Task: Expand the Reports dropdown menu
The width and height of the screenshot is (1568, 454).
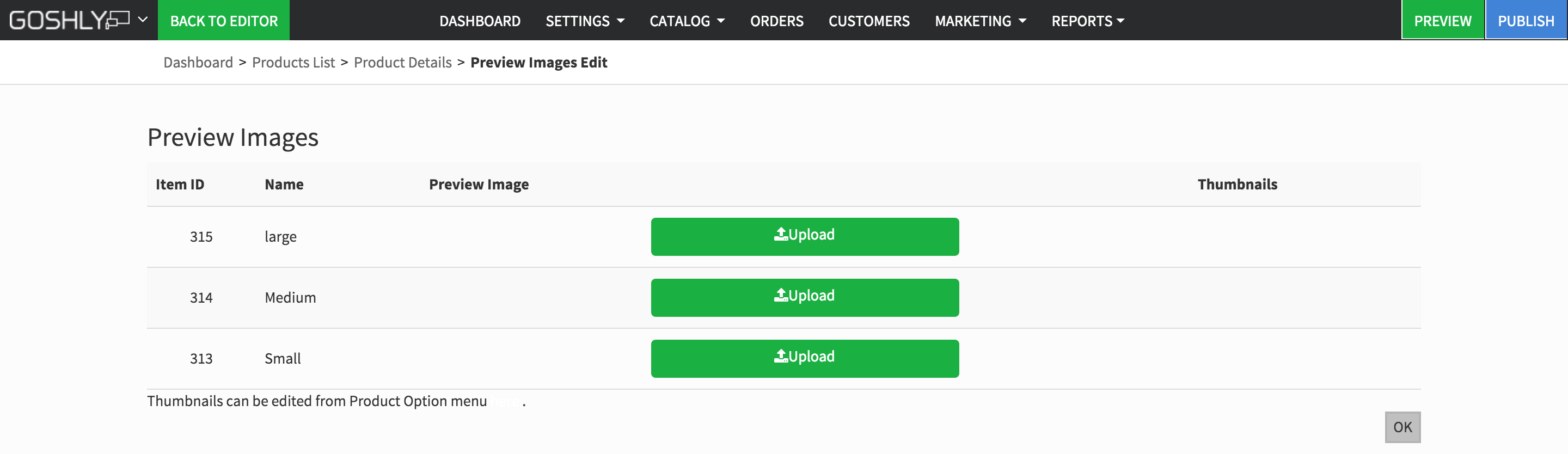Action: [1087, 21]
